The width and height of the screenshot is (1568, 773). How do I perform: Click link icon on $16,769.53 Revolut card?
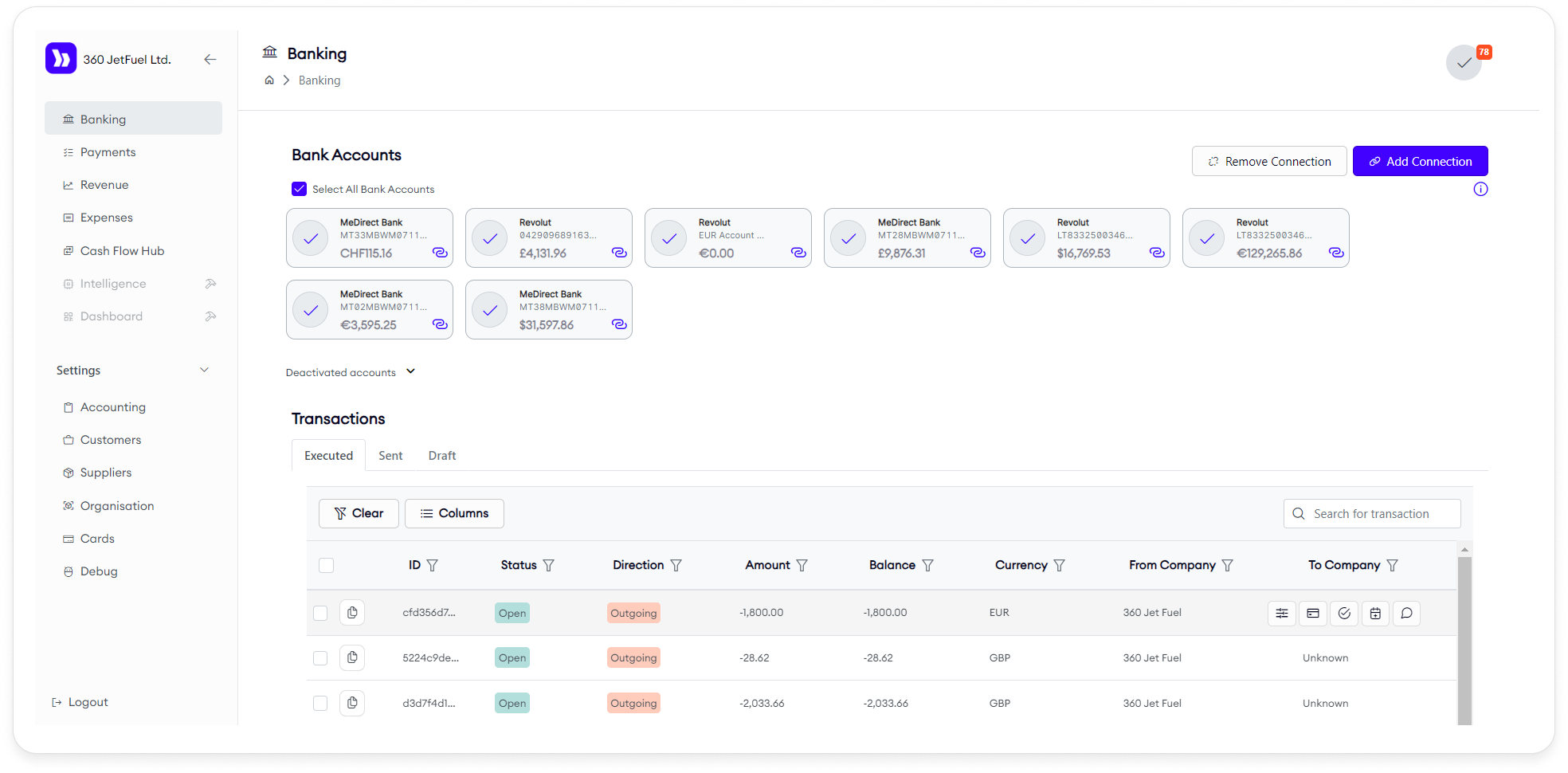tap(1157, 253)
